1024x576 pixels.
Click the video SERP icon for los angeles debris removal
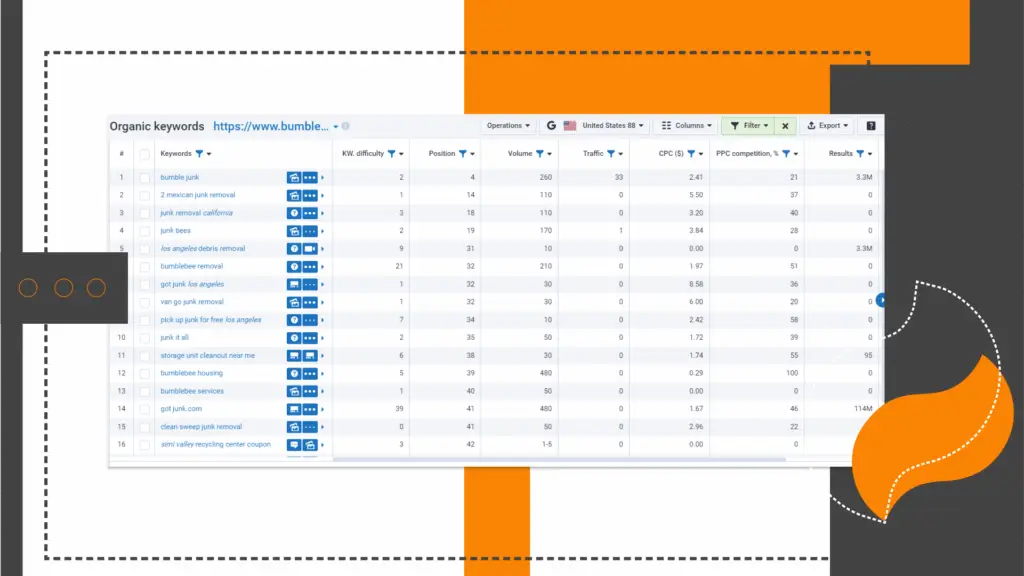310,249
